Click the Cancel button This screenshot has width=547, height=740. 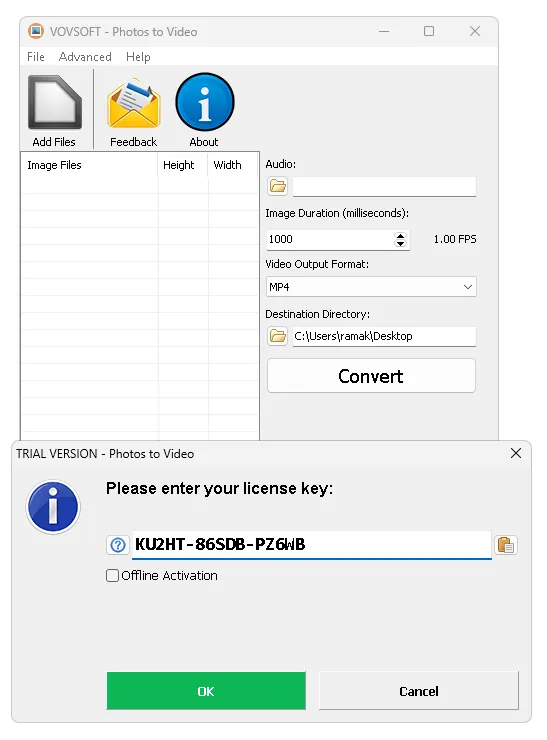419,691
